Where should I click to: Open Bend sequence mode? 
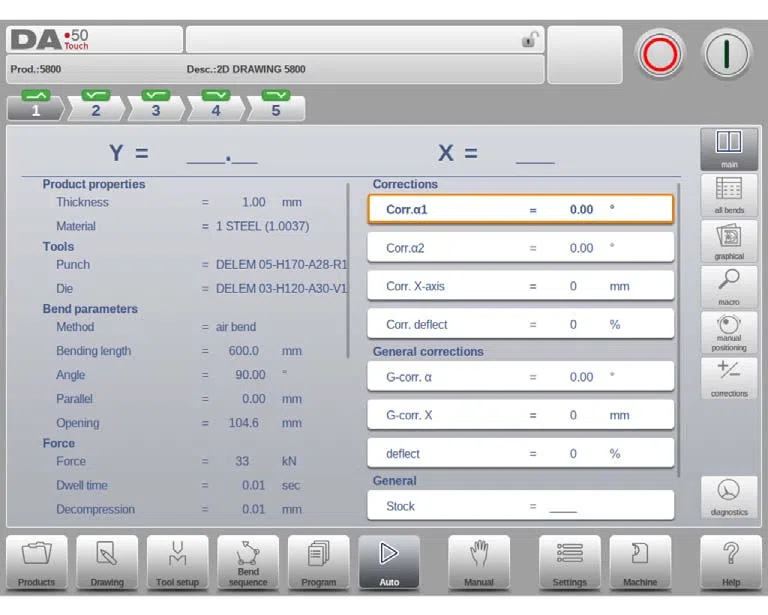coord(248,562)
